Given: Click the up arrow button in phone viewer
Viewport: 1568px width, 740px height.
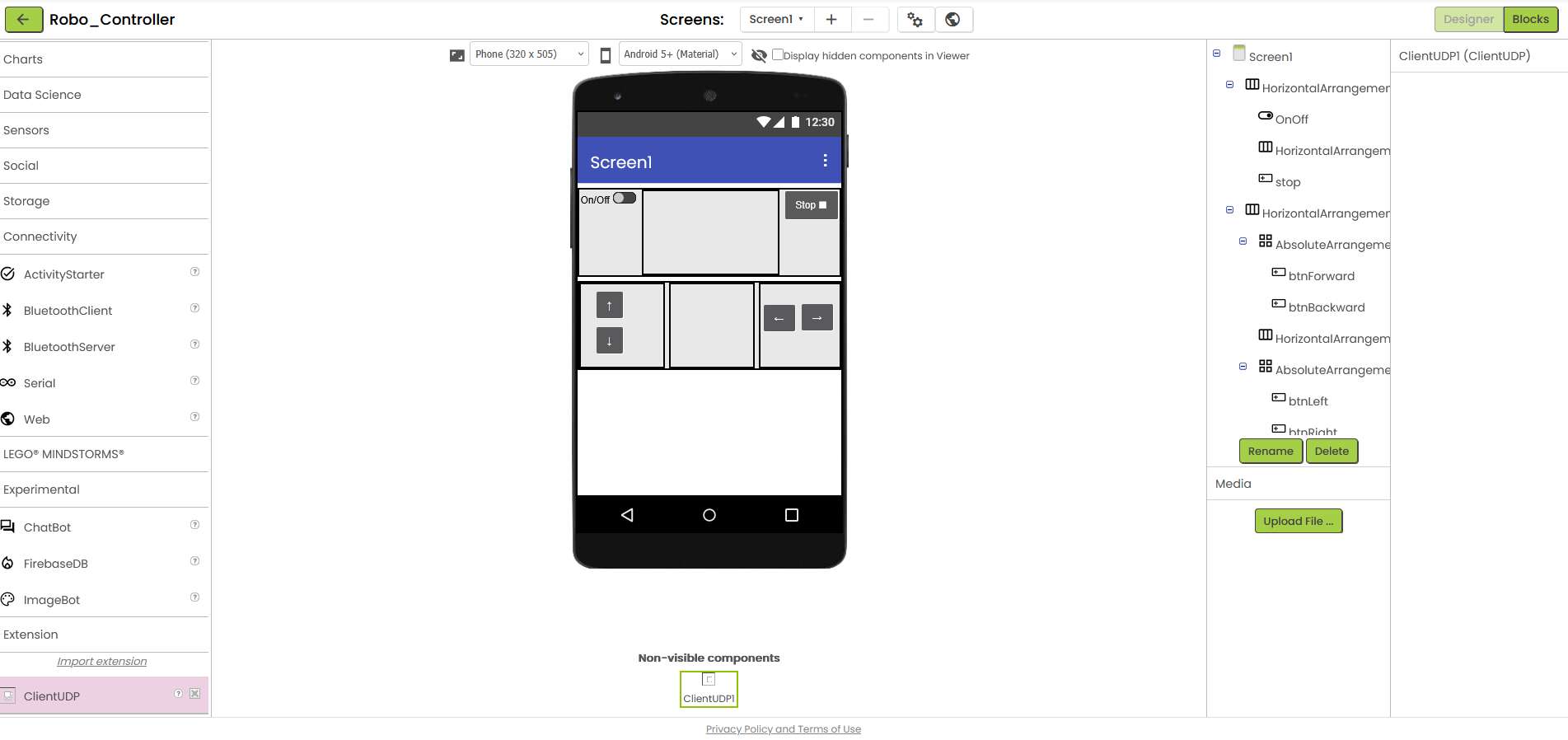Looking at the screenshot, I should [x=610, y=306].
